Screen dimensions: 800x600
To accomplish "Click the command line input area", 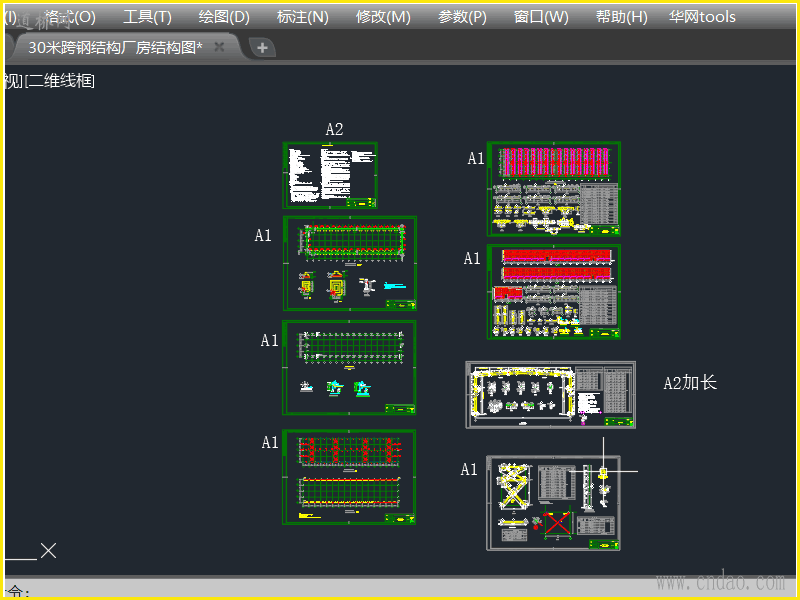I will [398, 591].
